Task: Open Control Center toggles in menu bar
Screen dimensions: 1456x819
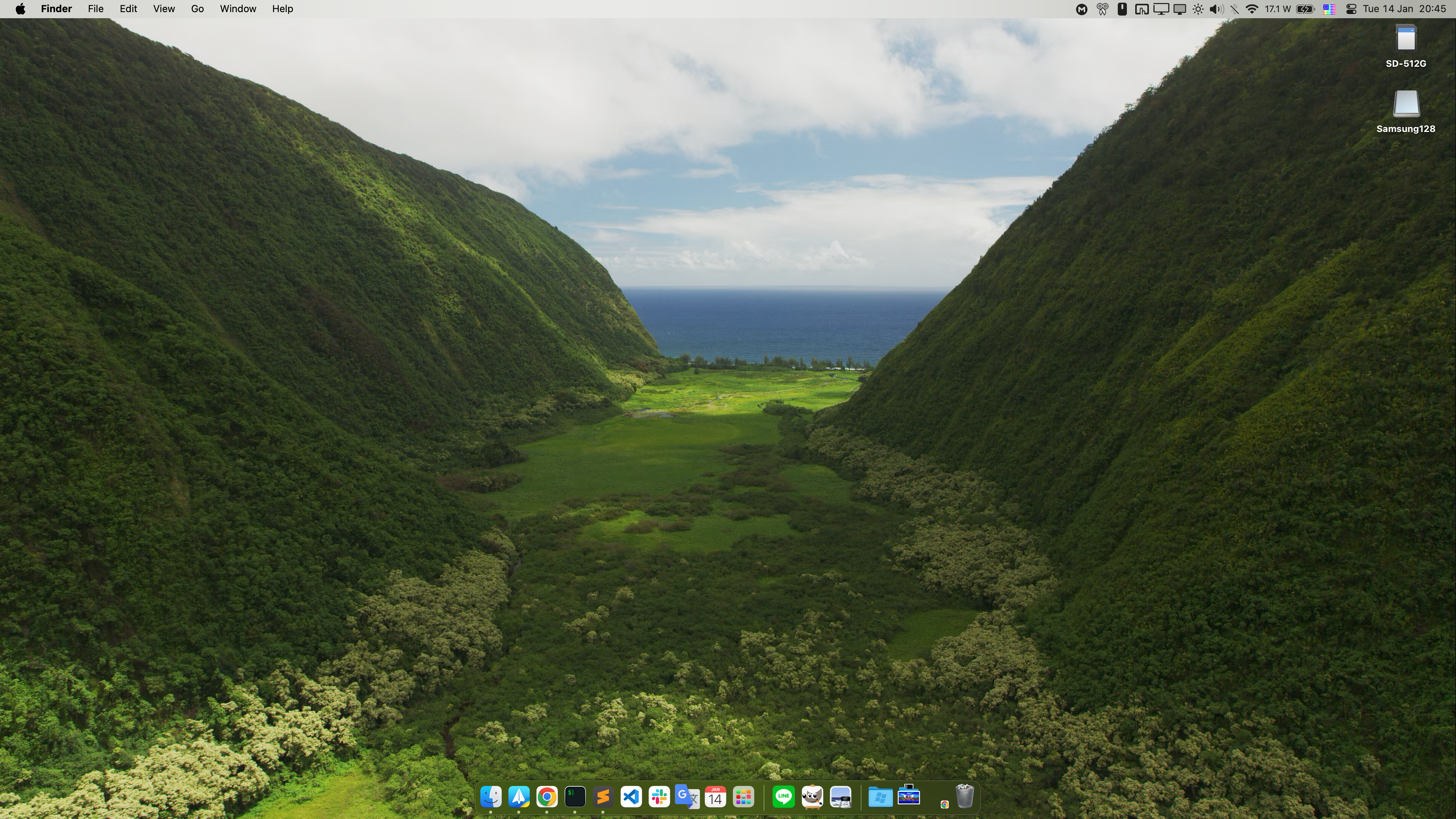Action: [1351, 9]
